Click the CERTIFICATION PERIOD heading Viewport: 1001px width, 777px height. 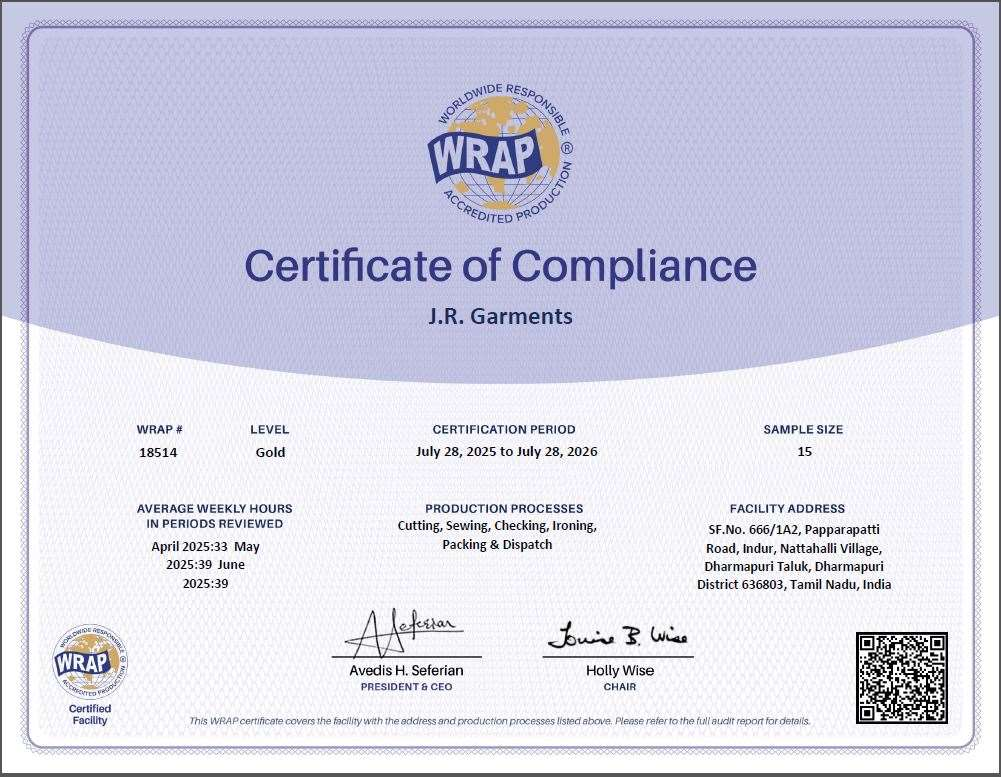coord(504,429)
